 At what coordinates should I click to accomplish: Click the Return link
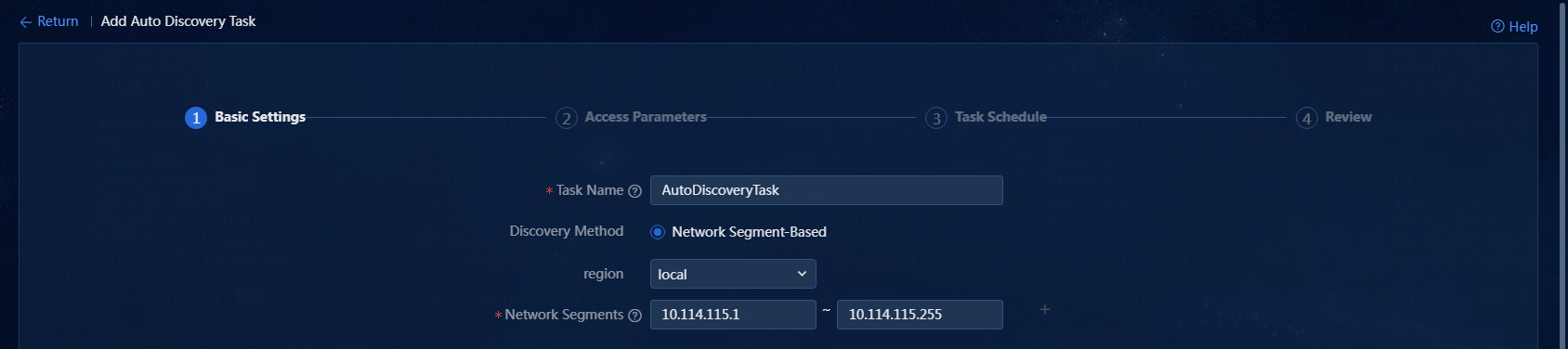pyautogui.click(x=58, y=21)
